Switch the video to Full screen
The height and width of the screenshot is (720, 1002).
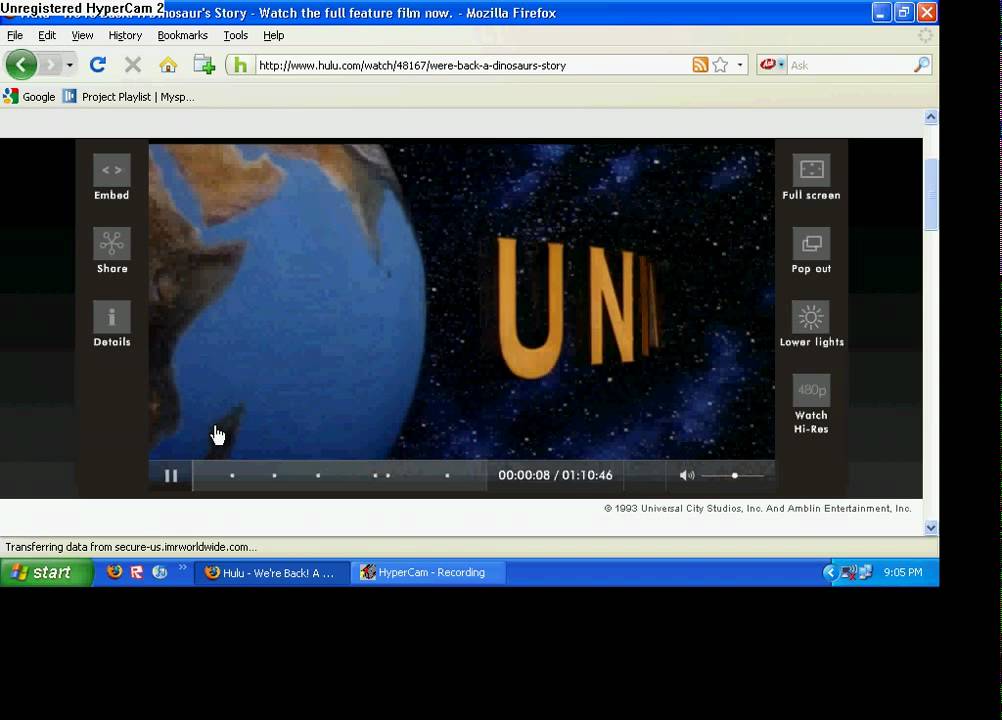[812, 170]
